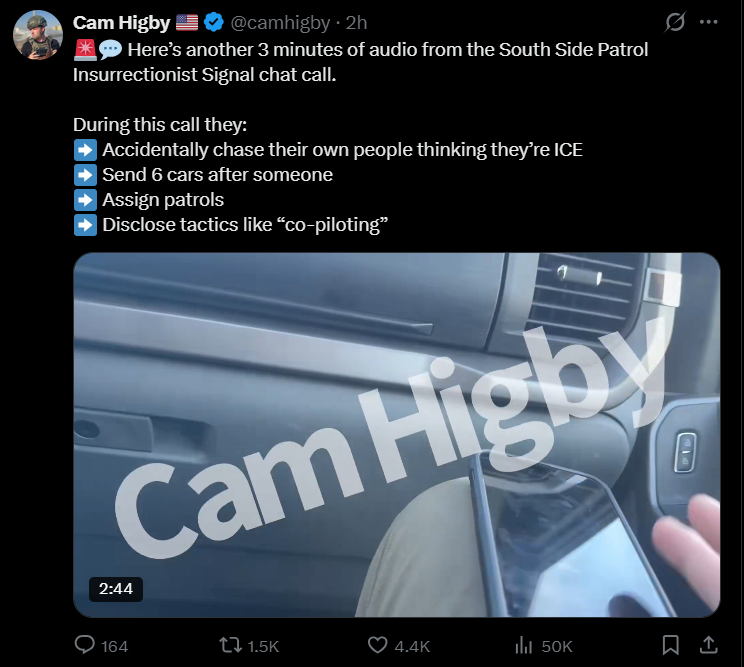Click the 50K views count
This screenshot has height=667, width=744.
coord(557,647)
